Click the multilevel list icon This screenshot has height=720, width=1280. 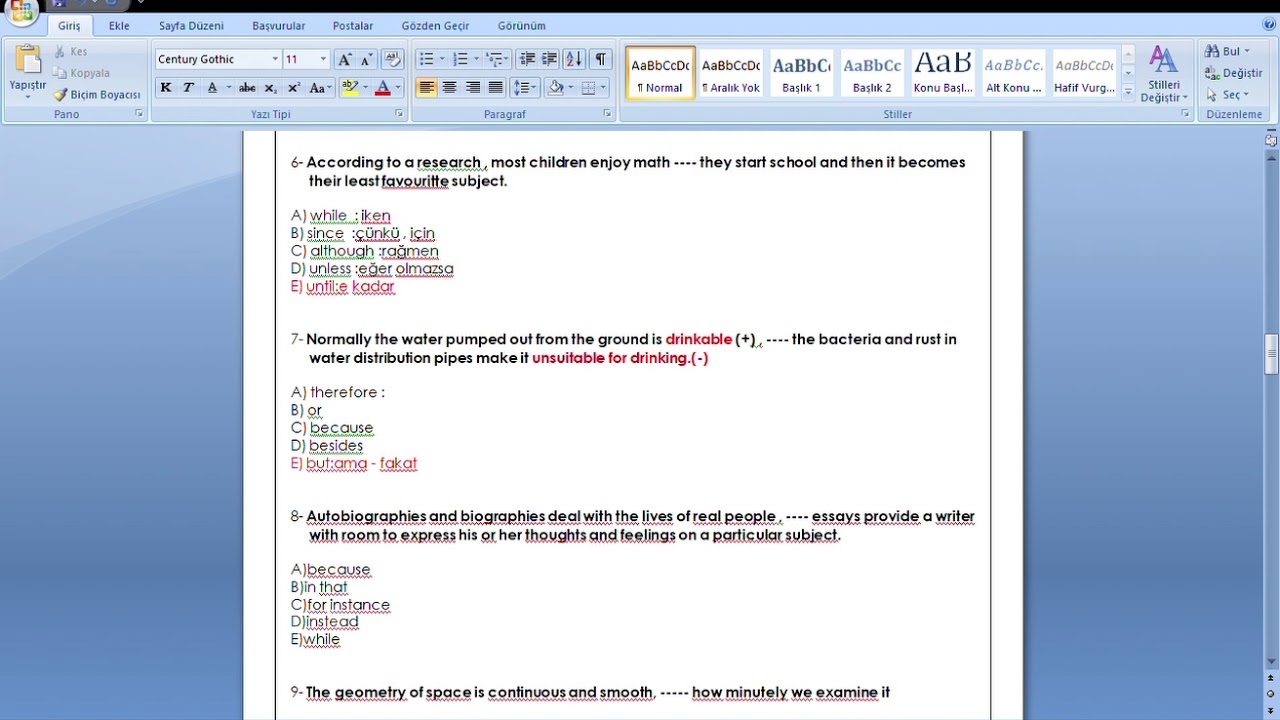(494, 60)
